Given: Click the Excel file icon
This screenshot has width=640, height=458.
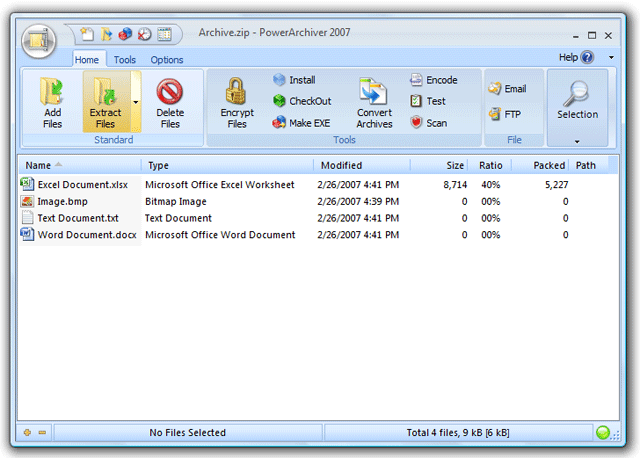Looking at the screenshot, I should pyautogui.click(x=27, y=184).
